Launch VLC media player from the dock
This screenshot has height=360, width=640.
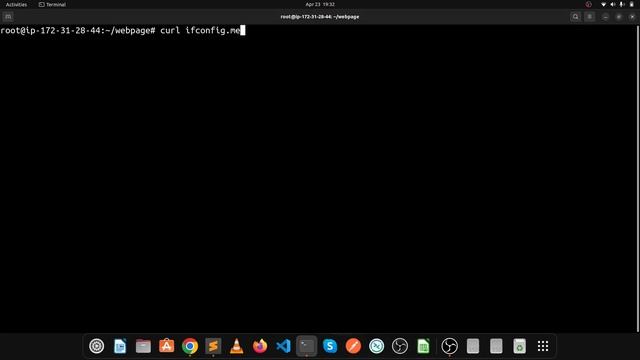[236, 346]
